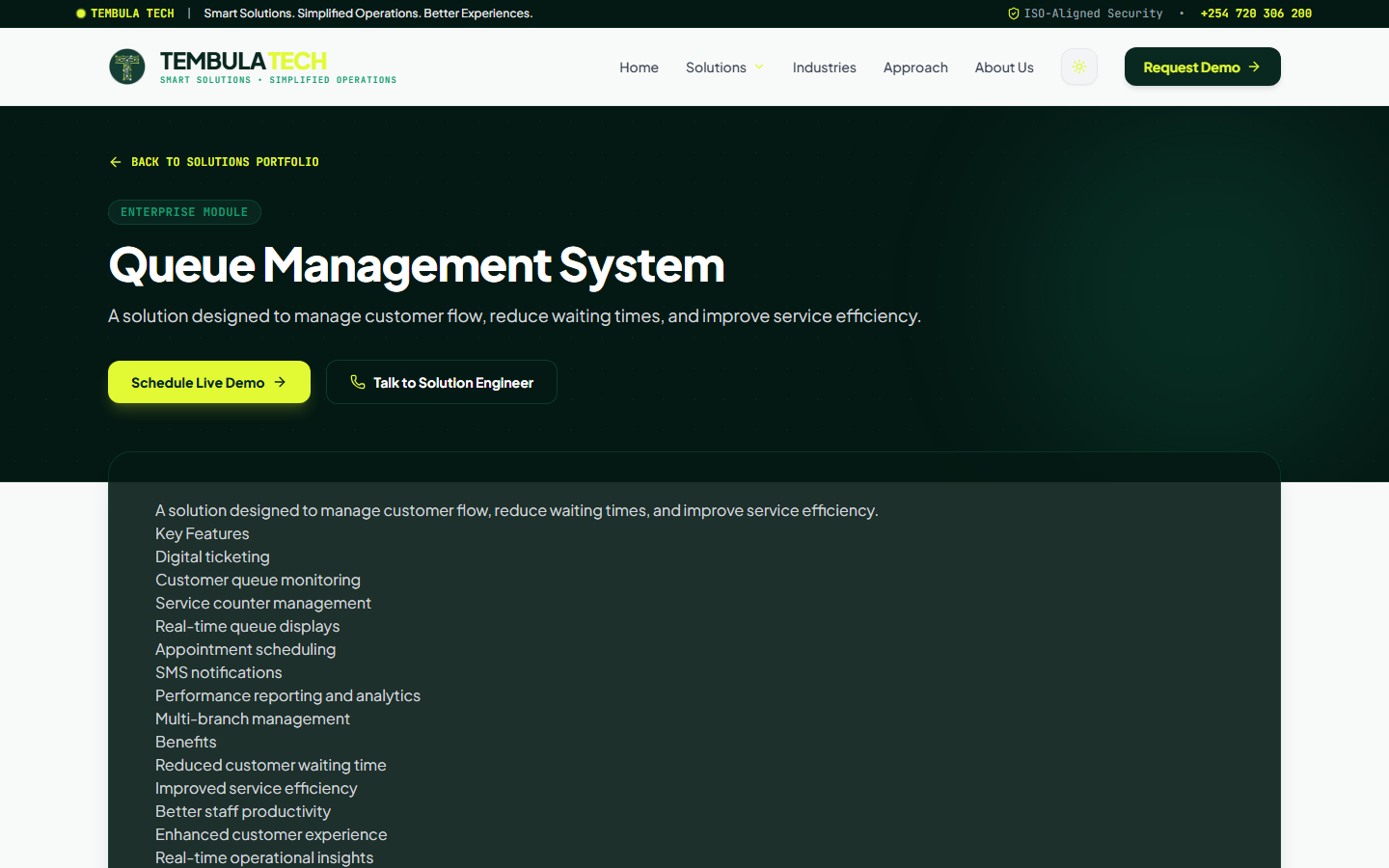Viewport: 1389px width, 868px height.
Task: Click the 'Real-time queue displays' line
Action: coord(247,626)
